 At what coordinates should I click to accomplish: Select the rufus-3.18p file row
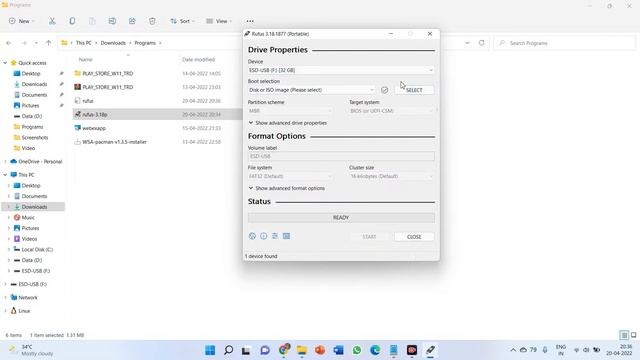point(158,115)
